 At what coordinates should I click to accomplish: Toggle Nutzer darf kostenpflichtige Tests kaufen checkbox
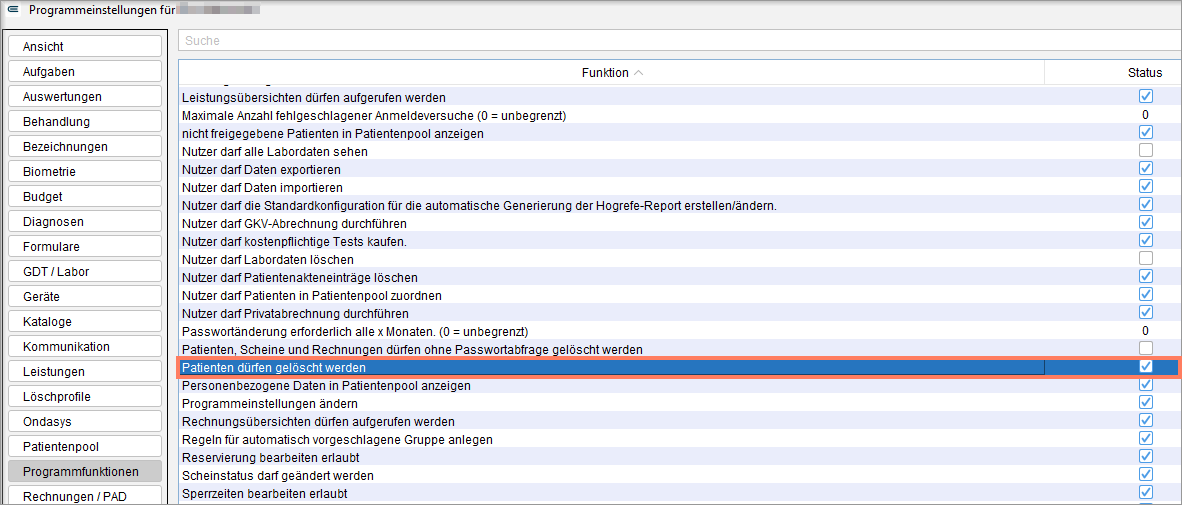1146,240
